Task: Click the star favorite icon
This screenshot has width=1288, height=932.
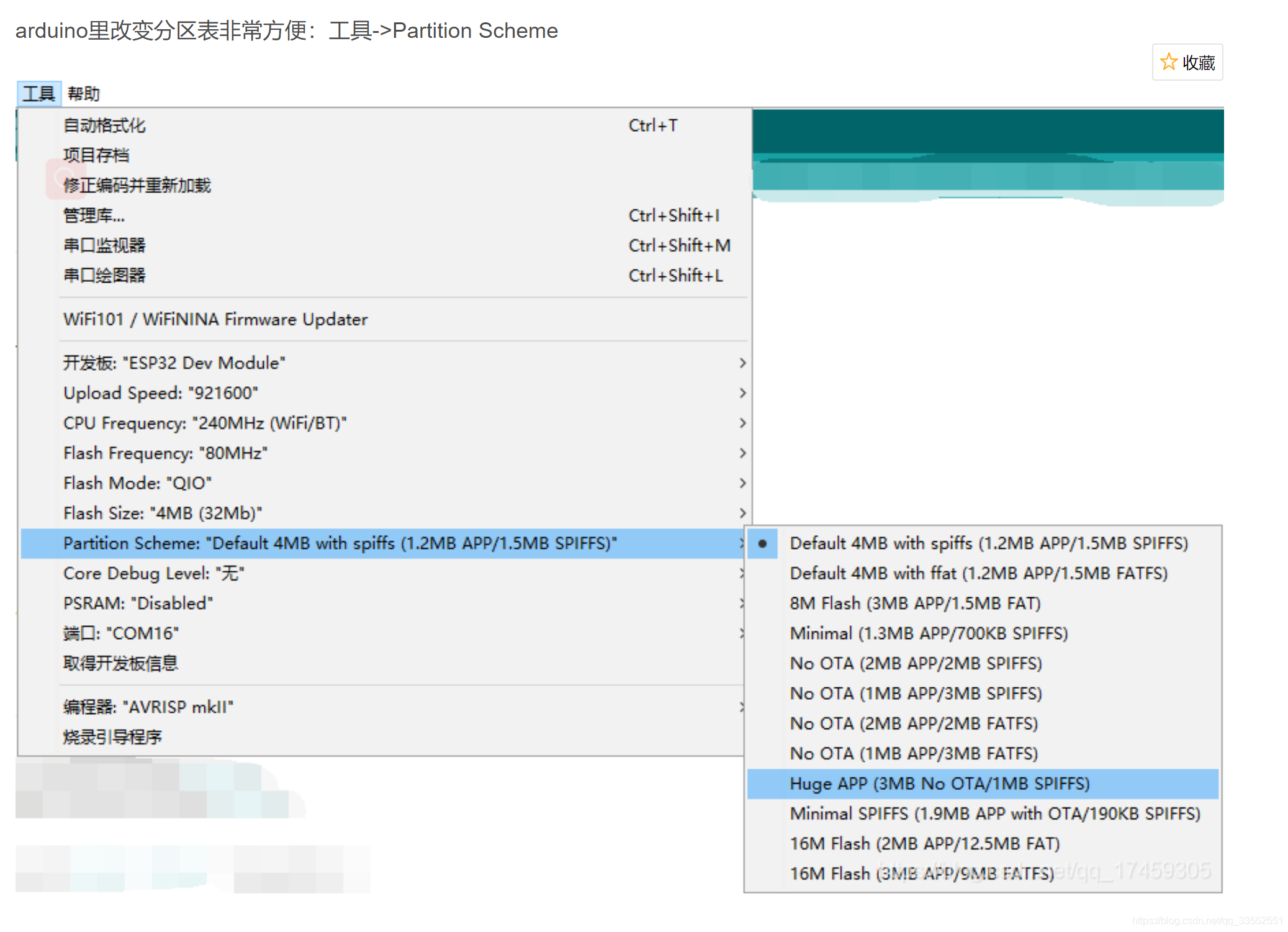Action: pos(1168,62)
